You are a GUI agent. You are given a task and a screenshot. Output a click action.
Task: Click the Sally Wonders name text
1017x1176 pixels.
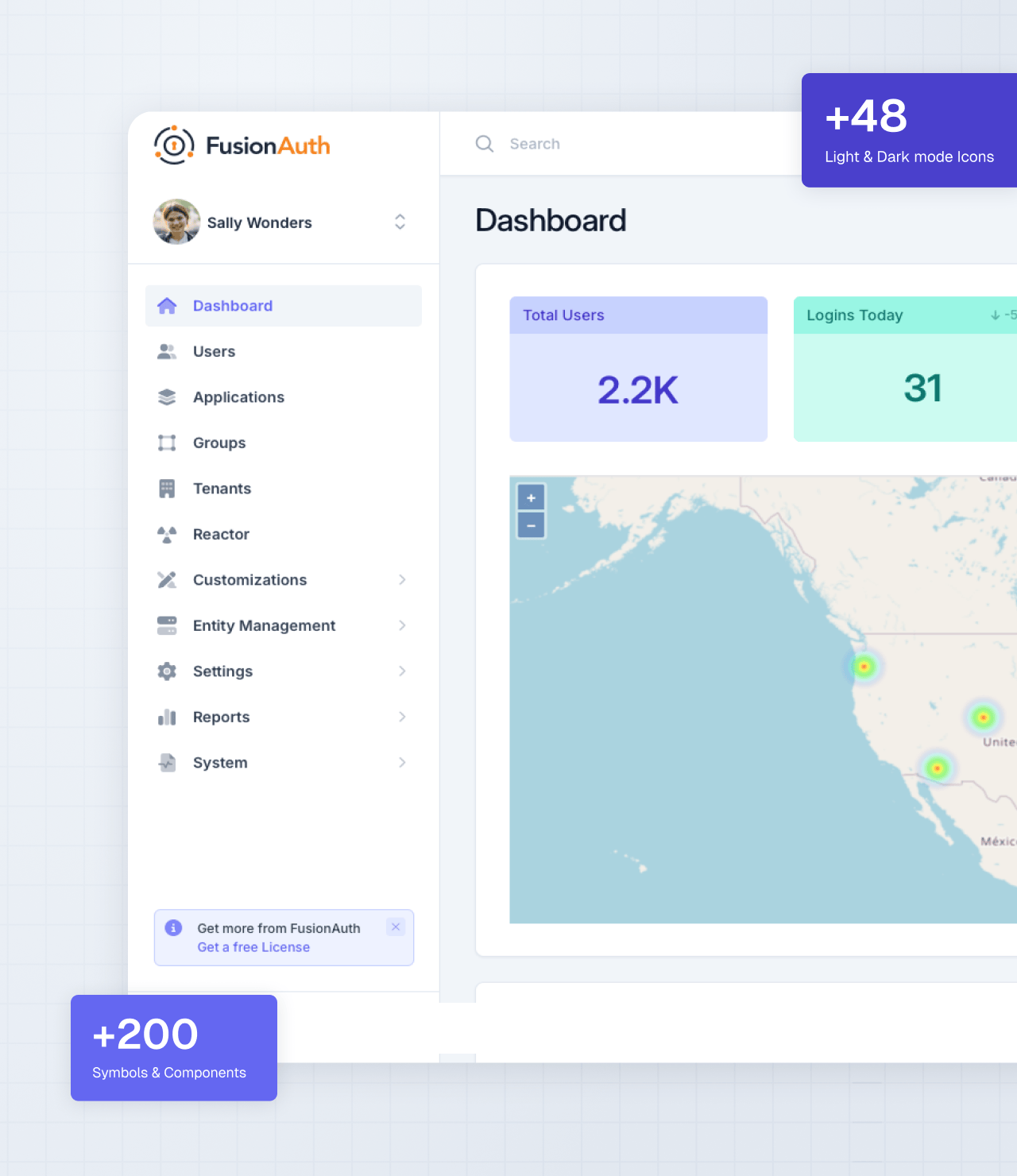pos(260,222)
